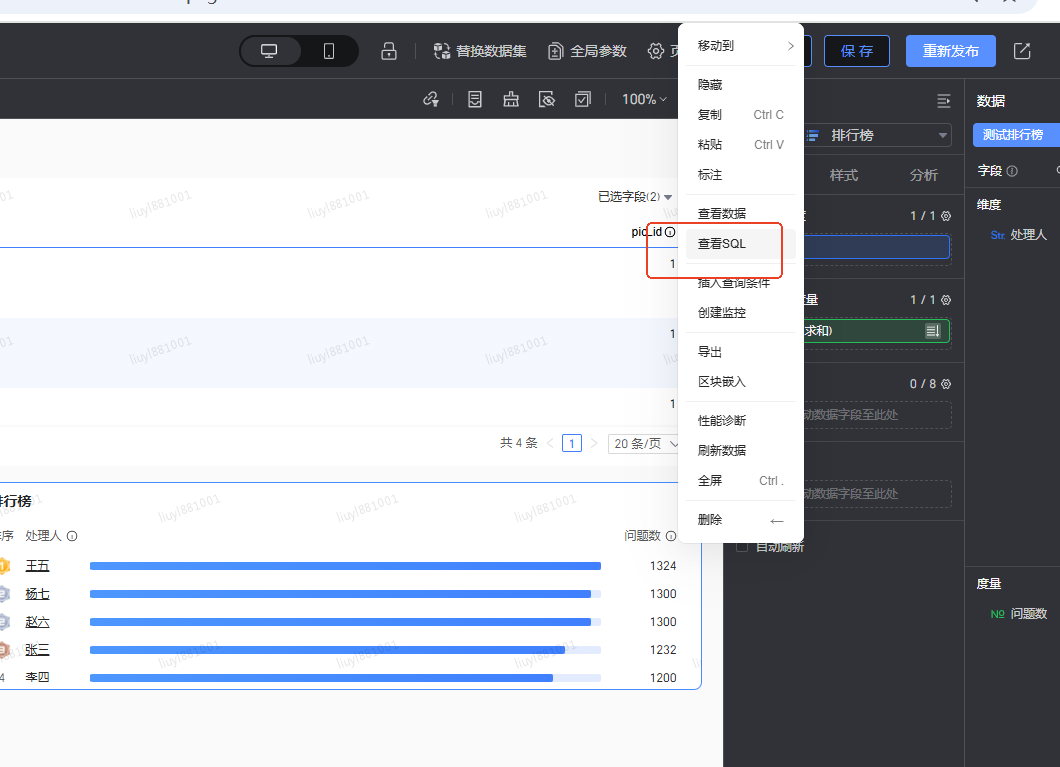Screen dimensions: 1060x767
Task: Switch to mobile layout preview
Action: point(329,51)
